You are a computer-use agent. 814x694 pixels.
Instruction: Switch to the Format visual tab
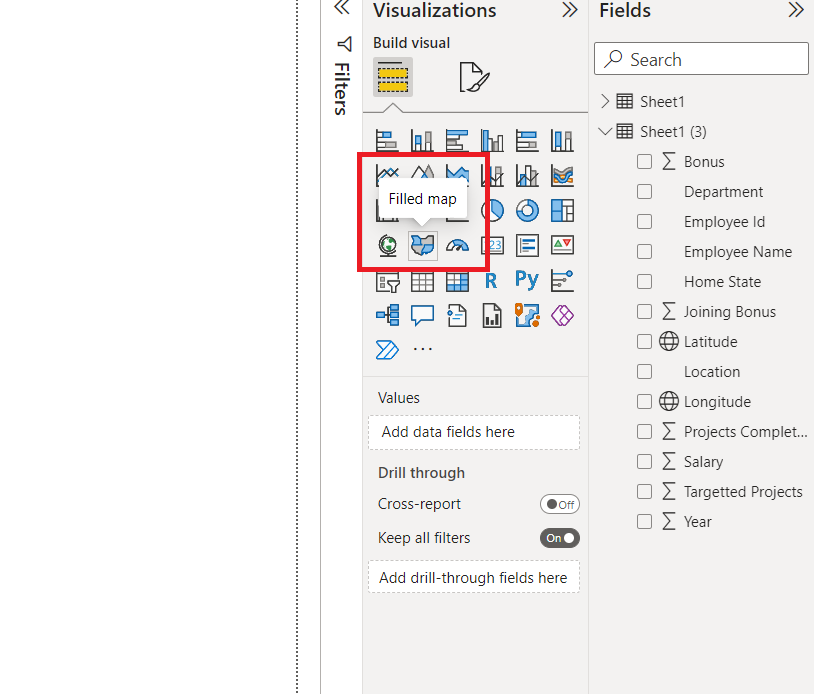click(x=474, y=77)
